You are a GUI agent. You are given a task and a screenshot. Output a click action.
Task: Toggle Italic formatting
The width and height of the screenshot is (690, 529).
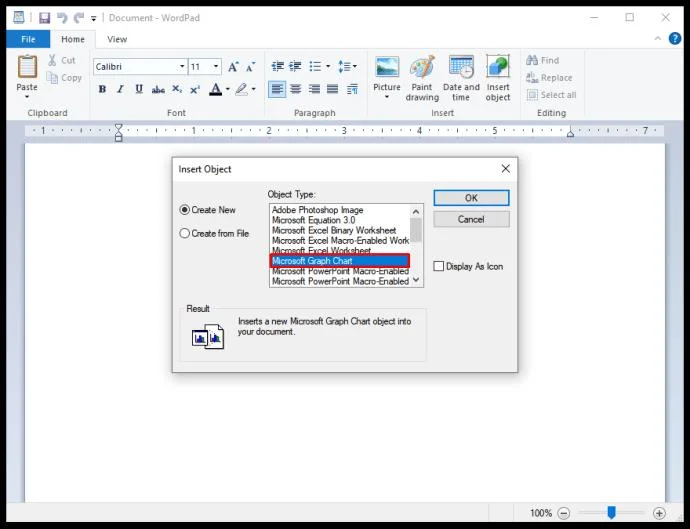120,89
